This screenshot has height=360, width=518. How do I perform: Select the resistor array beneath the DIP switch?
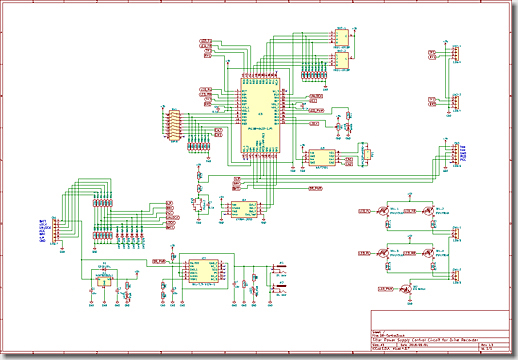point(199,146)
